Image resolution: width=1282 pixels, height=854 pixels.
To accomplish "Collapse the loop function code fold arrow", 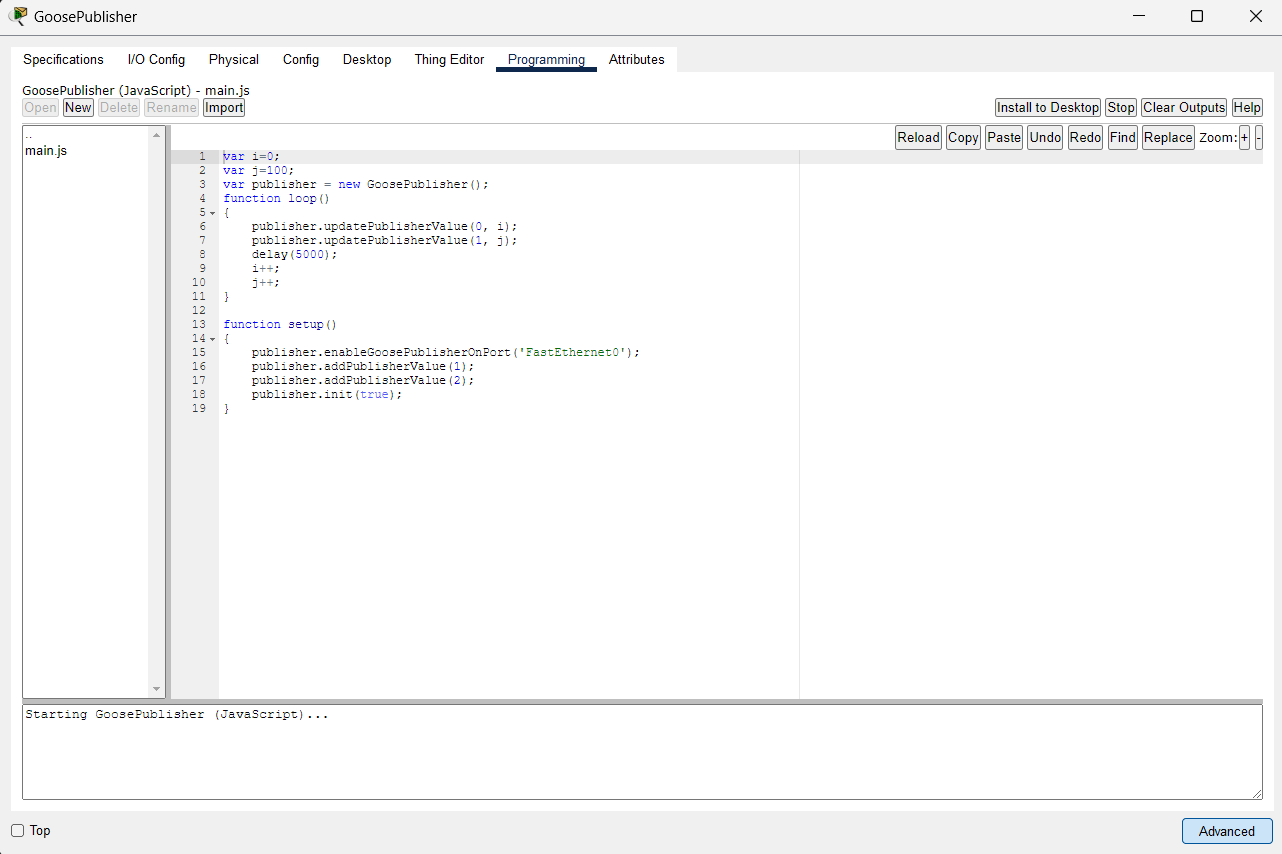I will click(x=212, y=213).
